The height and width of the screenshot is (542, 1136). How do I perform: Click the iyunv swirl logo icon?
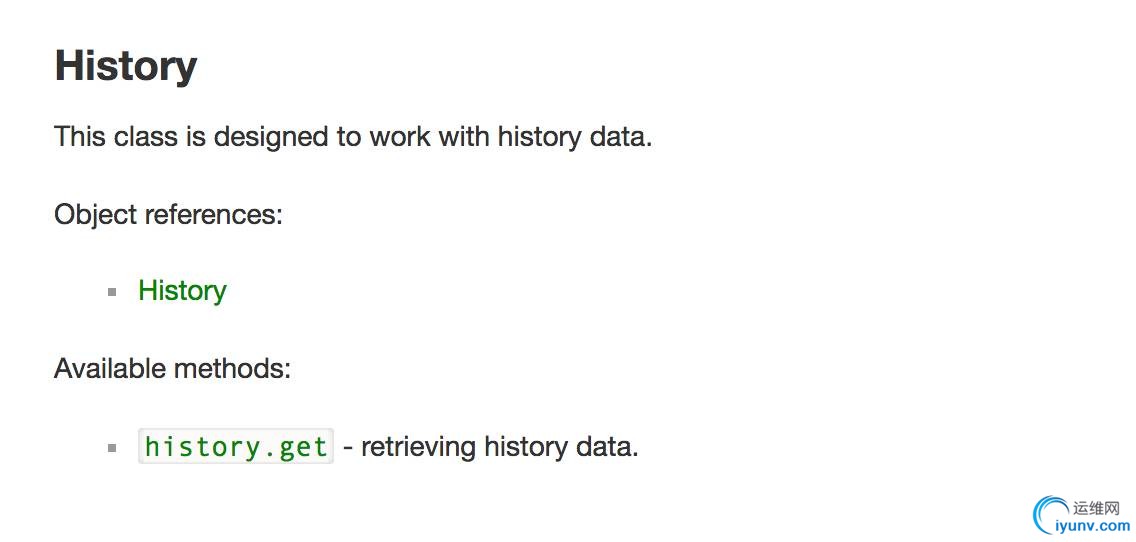click(x=1051, y=514)
